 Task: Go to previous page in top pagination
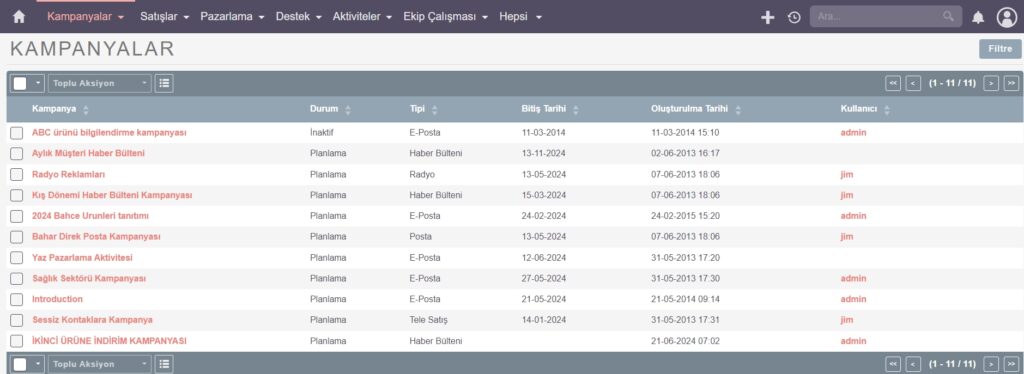click(x=914, y=83)
